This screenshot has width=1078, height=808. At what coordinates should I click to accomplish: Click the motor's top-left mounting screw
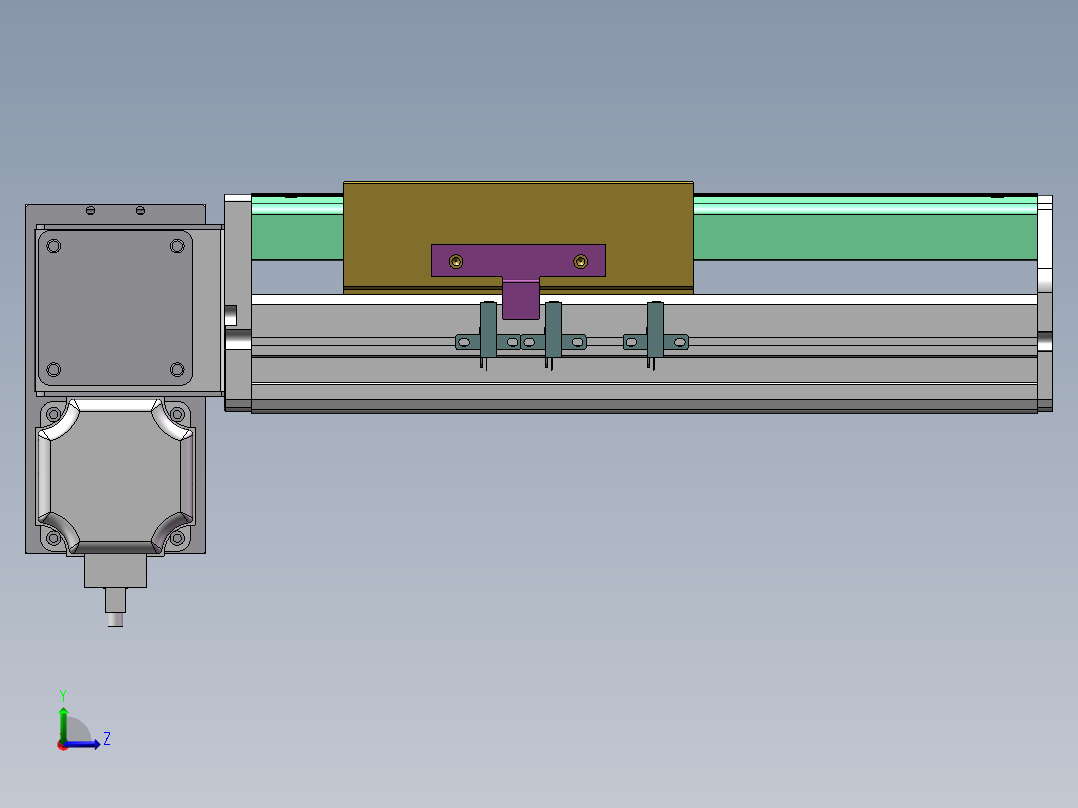click(x=53, y=414)
